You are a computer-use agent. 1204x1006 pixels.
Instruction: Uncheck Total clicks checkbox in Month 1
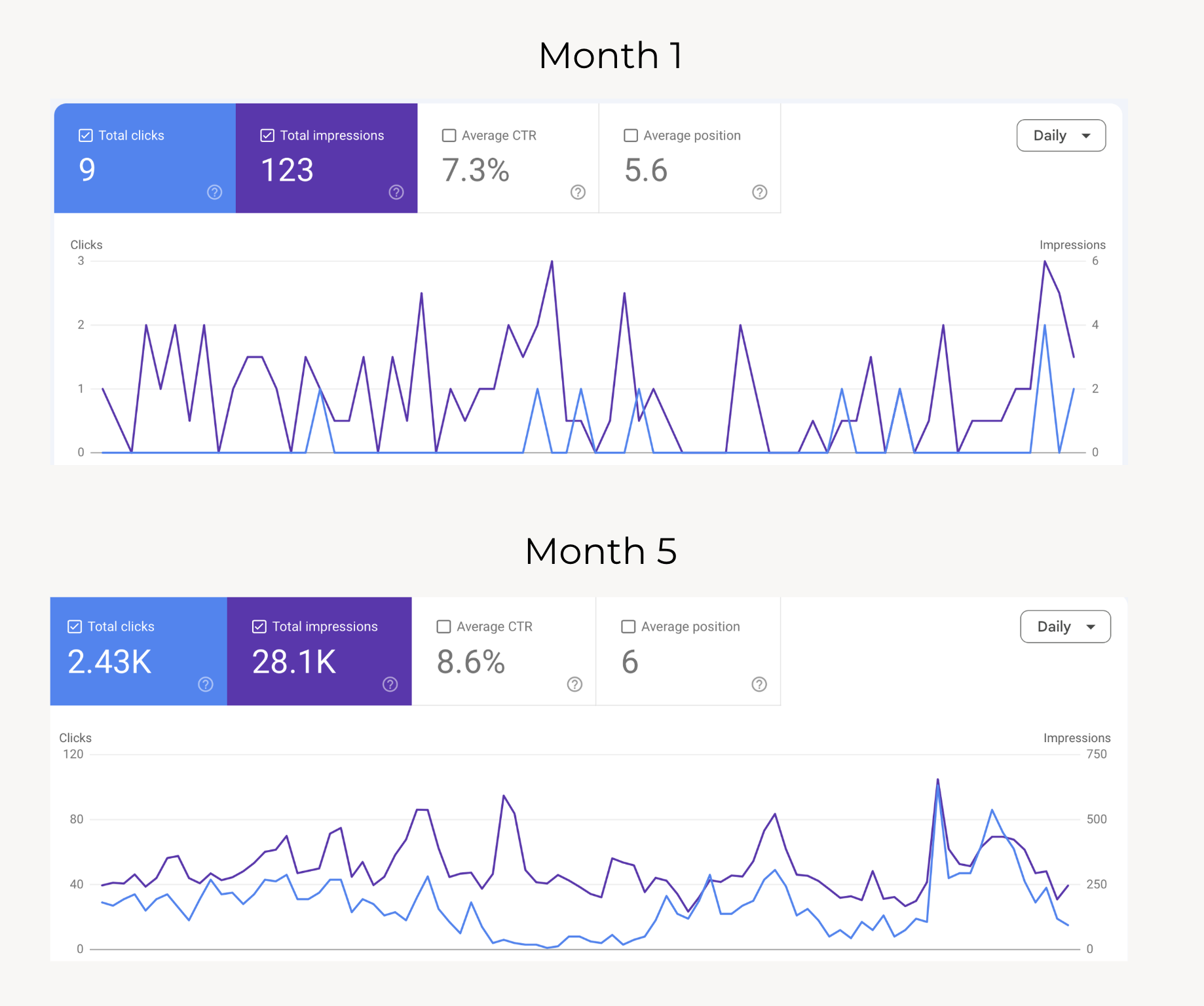tap(85, 136)
